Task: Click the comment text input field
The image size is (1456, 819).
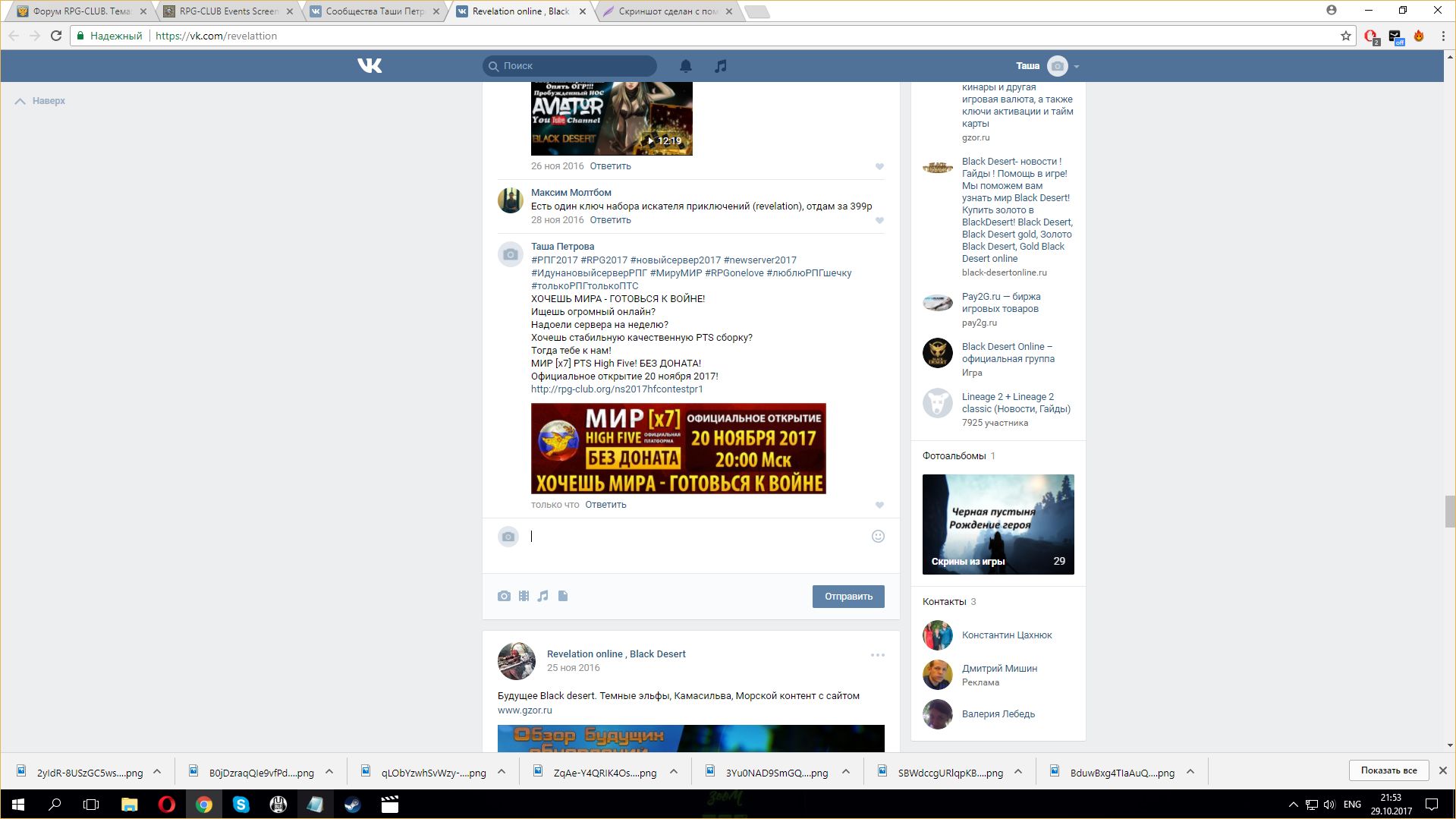Action: (698, 537)
